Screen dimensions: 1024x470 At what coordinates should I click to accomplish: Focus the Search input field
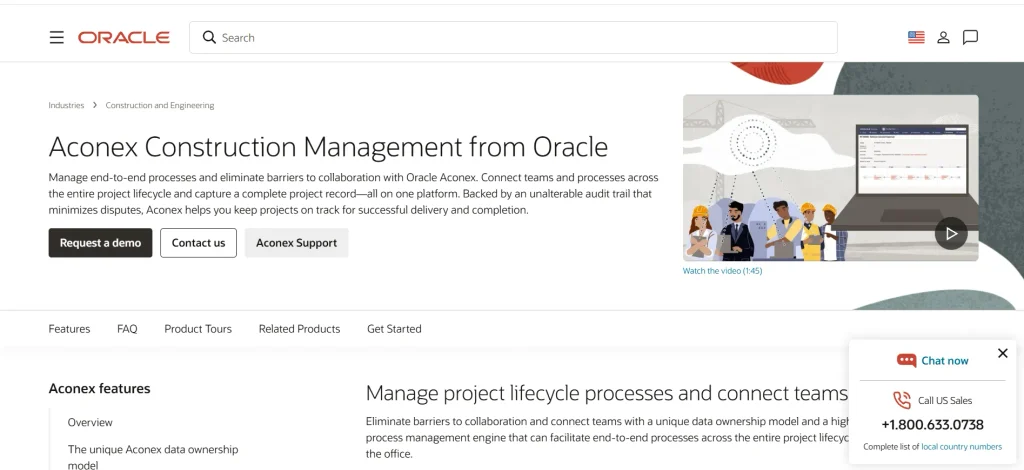(x=513, y=37)
